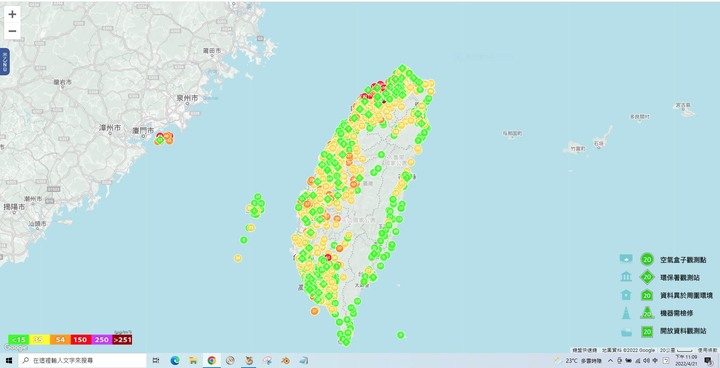Select the red 150 color scale swatch
Image resolution: width=720 pixels, height=368 pixels.
click(80, 340)
